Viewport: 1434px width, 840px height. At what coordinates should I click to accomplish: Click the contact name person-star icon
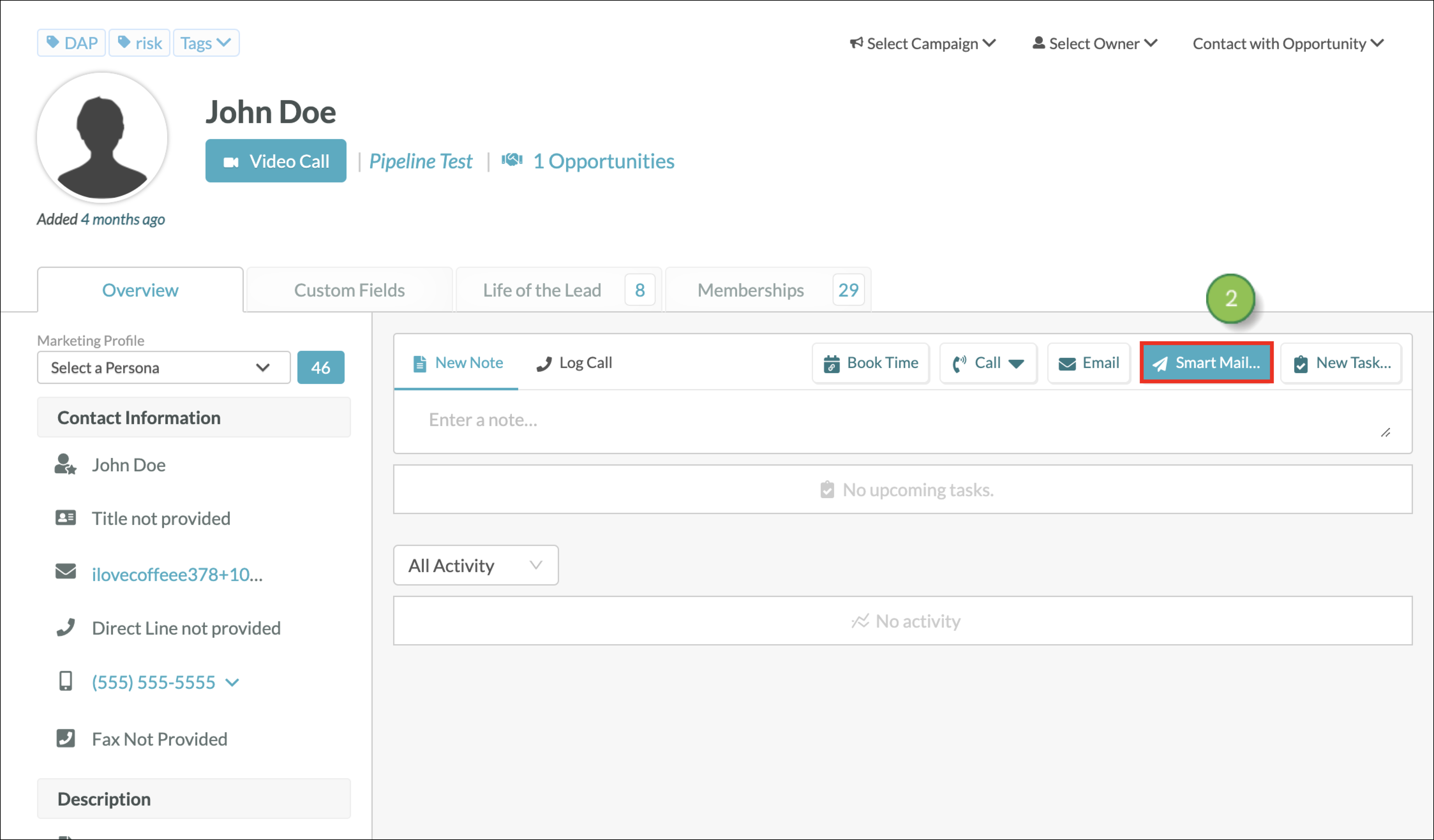click(x=65, y=464)
